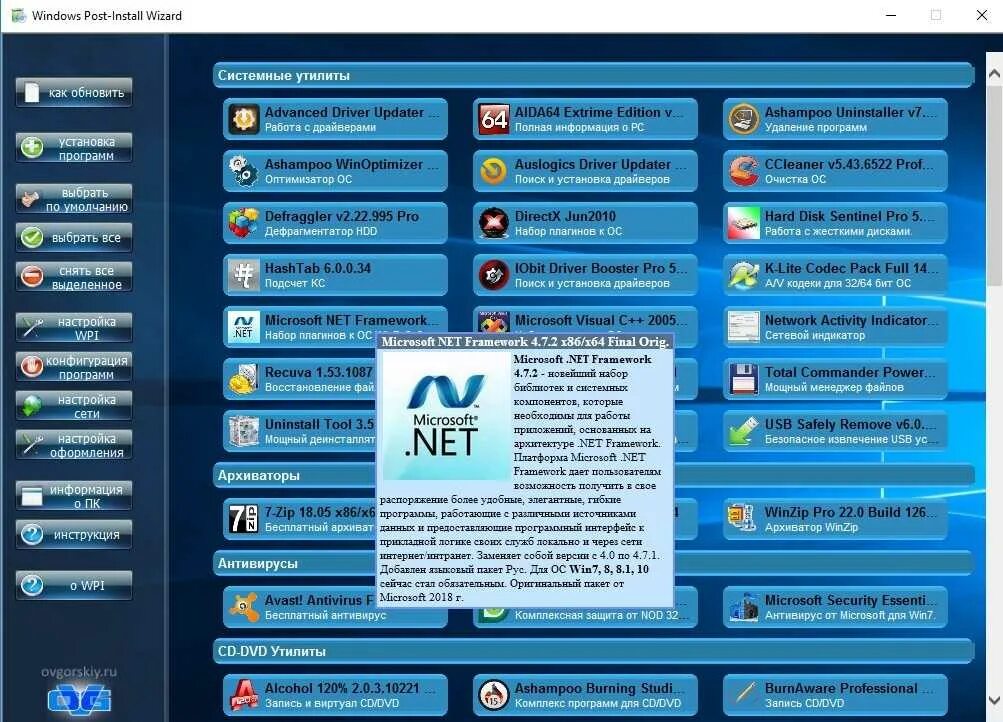This screenshot has height=722, width=1003.
Task: Click the AIDA64 Extreme Edition icon
Action: [x=494, y=119]
